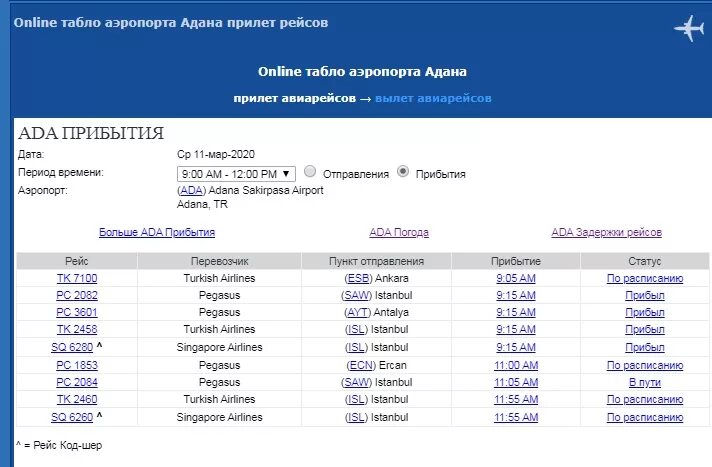Viewport: 712px width, 467px height.
Task: Open Больше ADA Прибытия link
Action: (157, 232)
